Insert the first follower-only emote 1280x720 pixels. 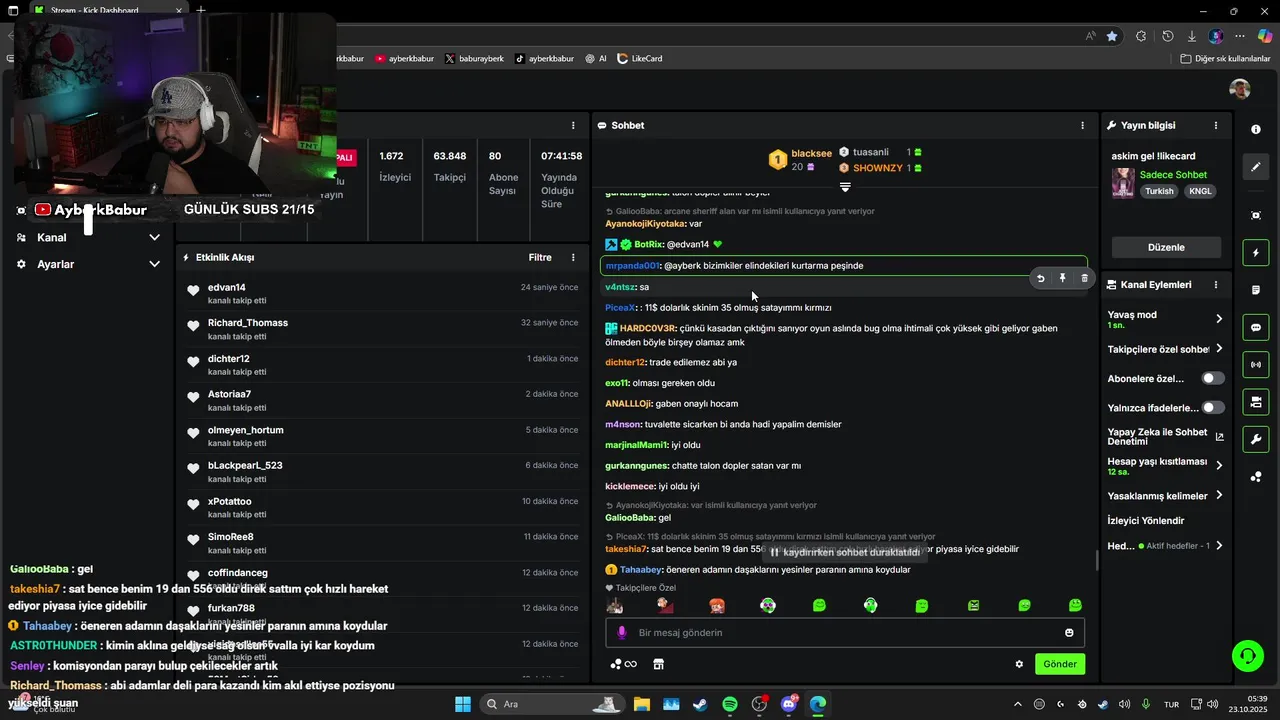coord(614,605)
